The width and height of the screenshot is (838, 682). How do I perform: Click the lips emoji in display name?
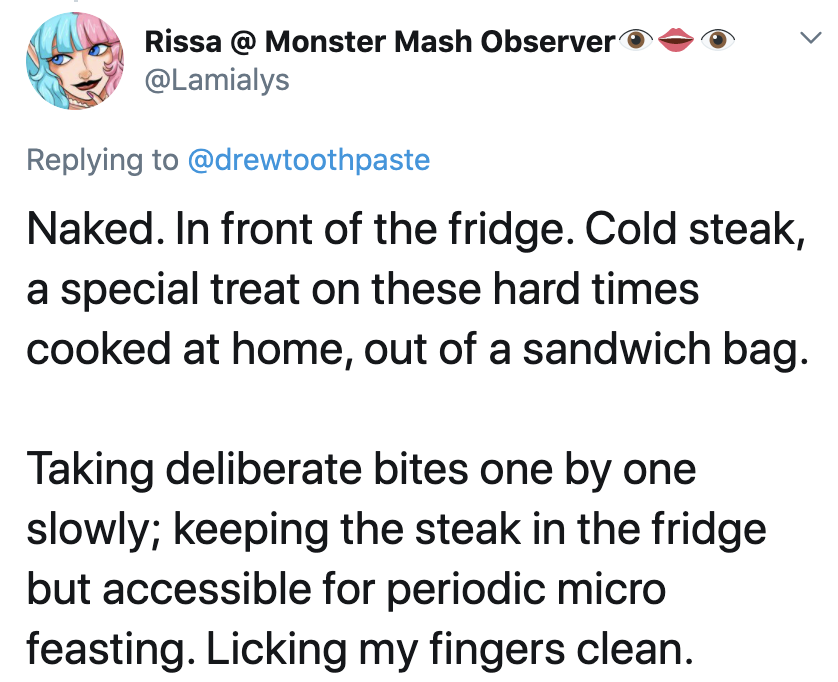pyautogui.click(x=676, y=40)
